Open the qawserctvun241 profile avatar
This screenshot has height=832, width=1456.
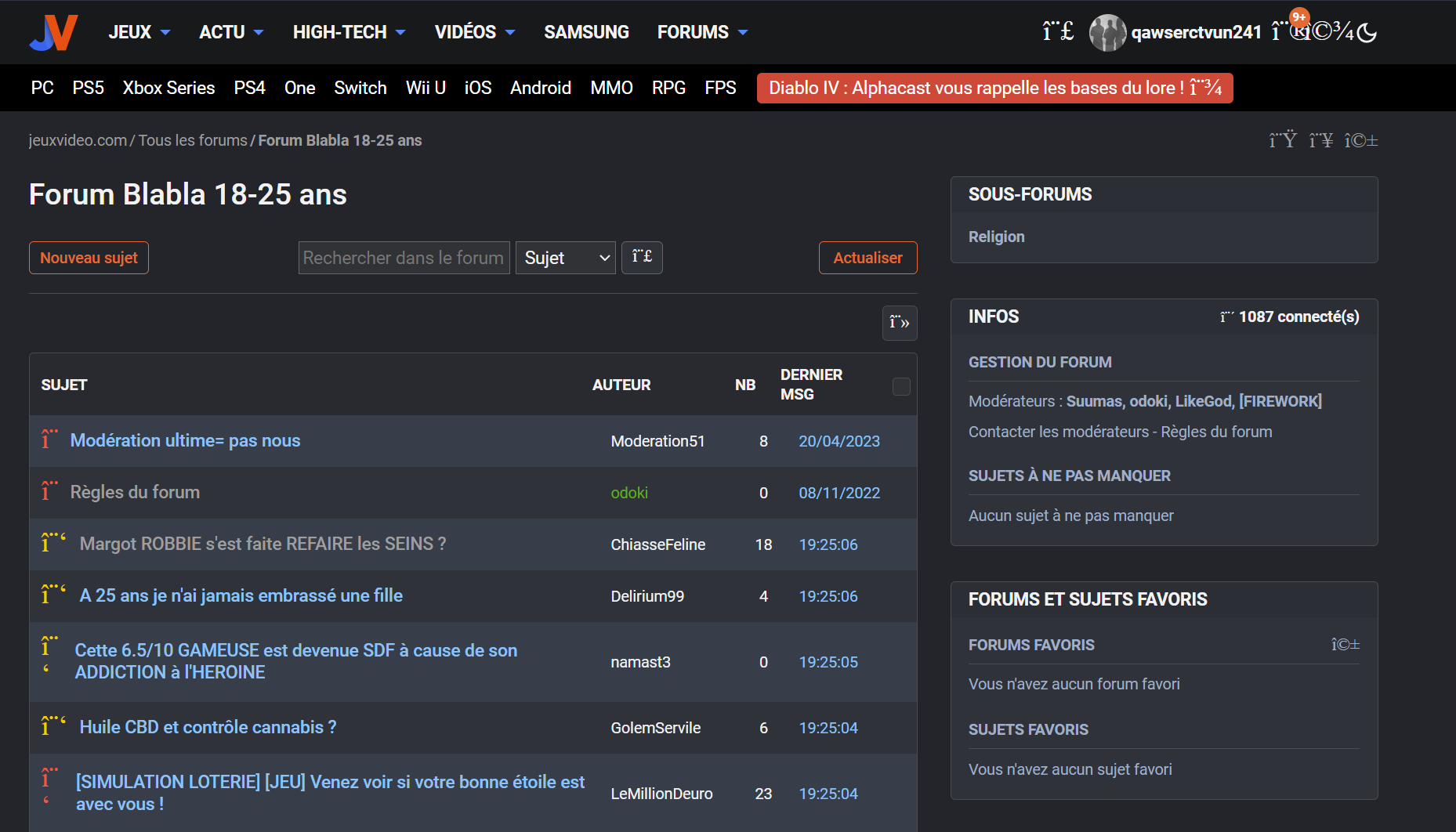1107,32
